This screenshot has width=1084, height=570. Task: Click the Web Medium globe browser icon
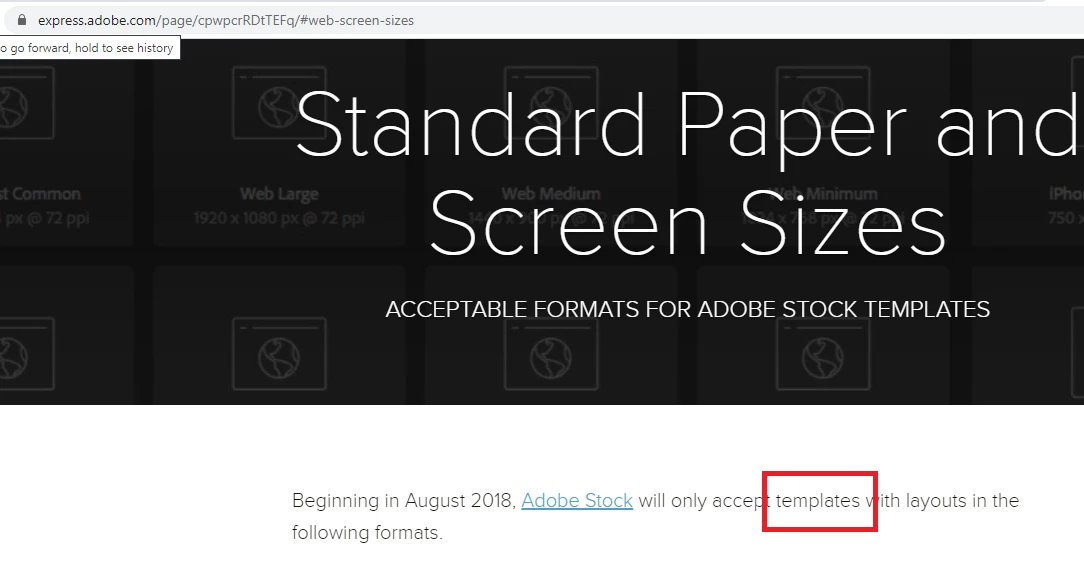(551, 104)
